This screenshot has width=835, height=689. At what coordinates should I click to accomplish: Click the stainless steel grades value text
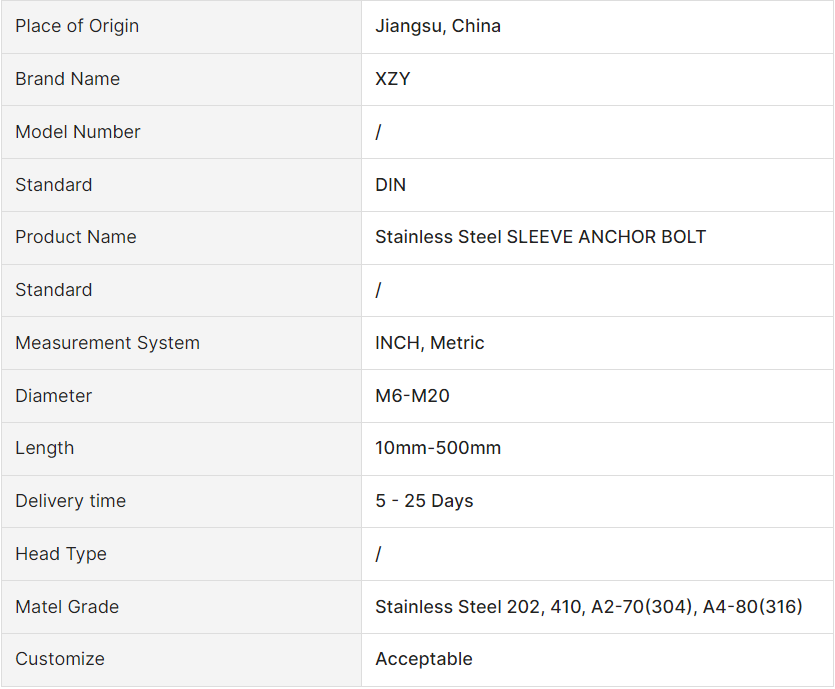pyautogui.click(x=589, y=607)
